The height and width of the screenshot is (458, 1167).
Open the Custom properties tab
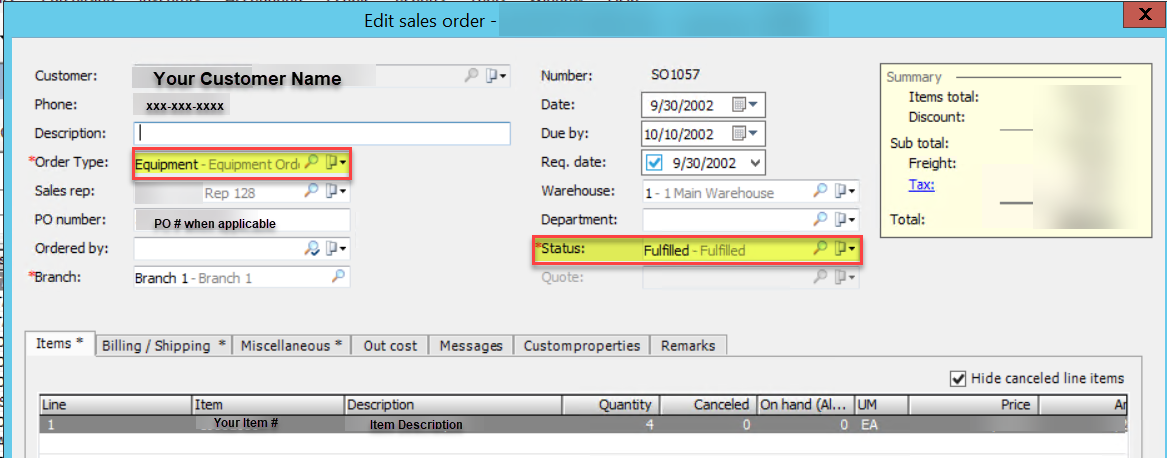[582, 346]
